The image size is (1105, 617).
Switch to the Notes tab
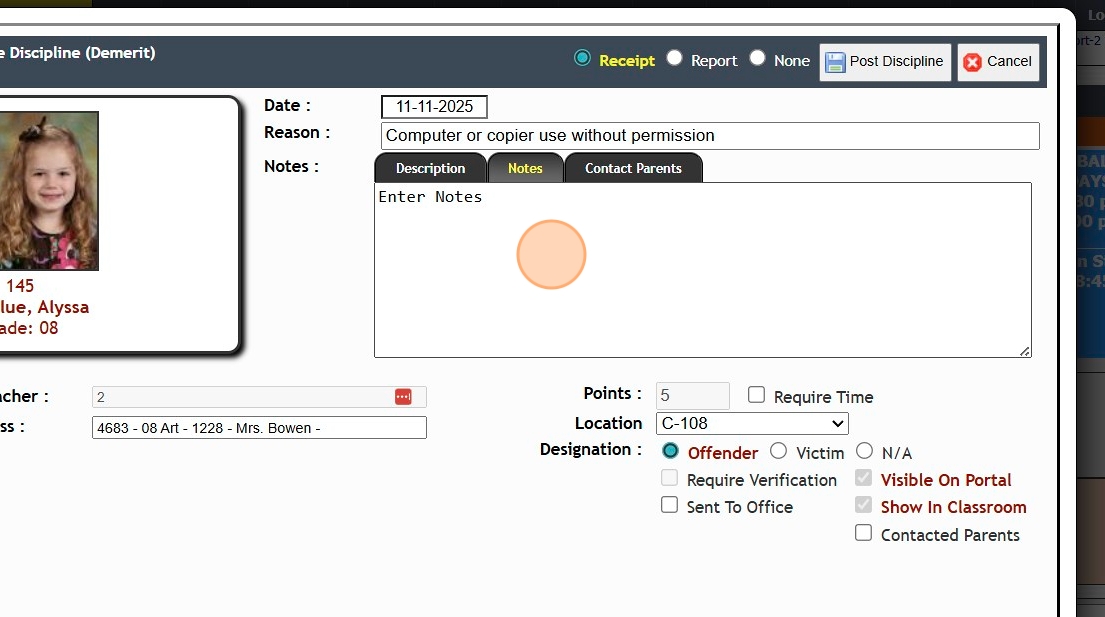click(525, 168)
